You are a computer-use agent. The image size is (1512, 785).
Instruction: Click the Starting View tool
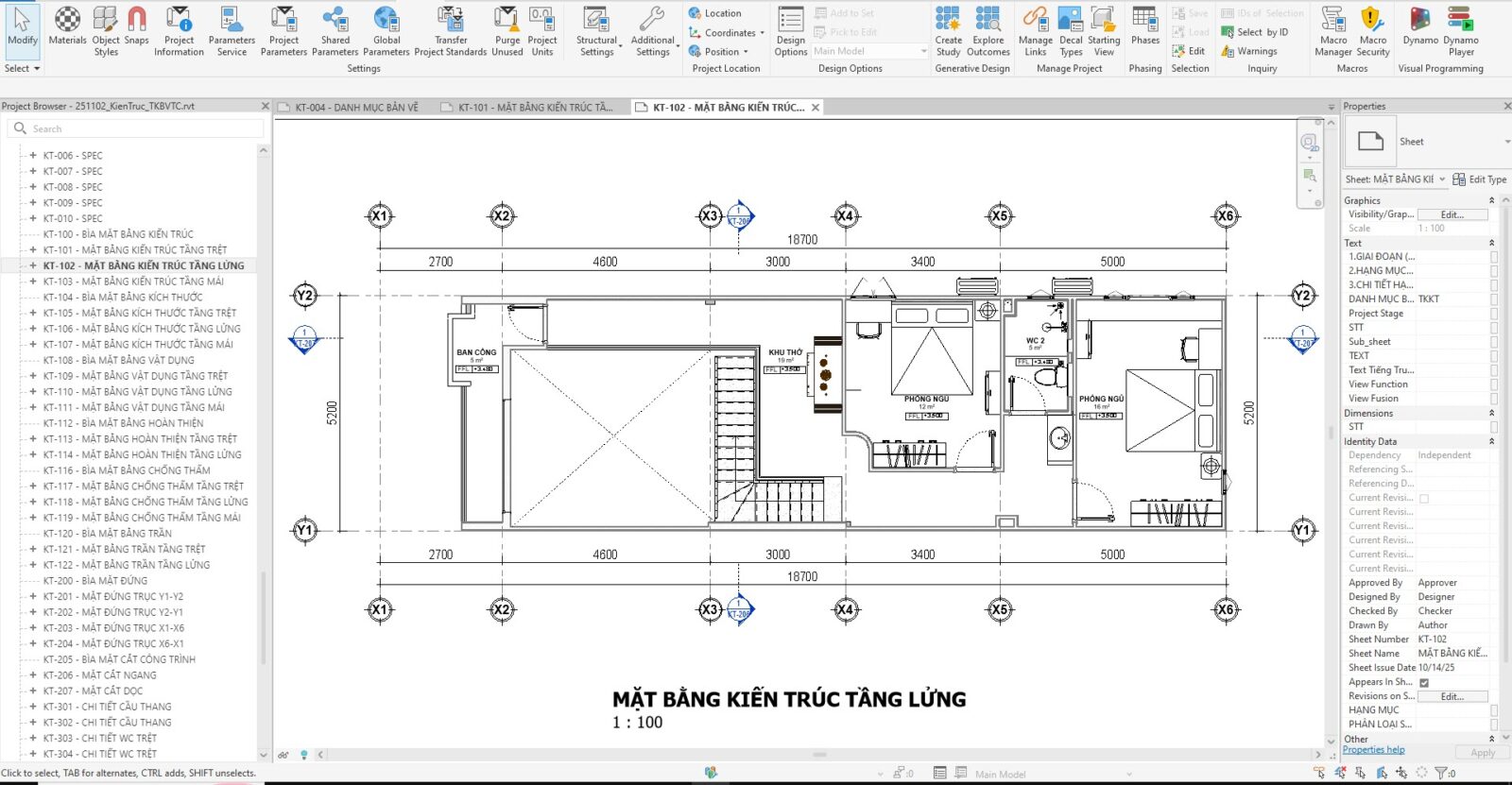click(1104, 31)
